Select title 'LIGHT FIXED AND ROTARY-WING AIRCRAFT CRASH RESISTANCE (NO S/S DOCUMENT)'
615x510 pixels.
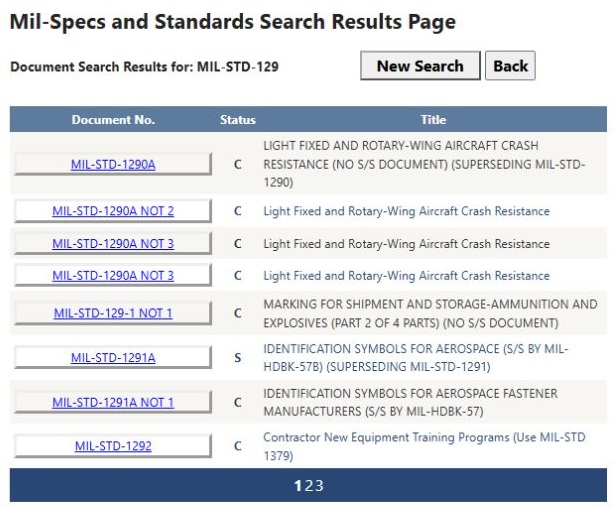pos(424,164)
